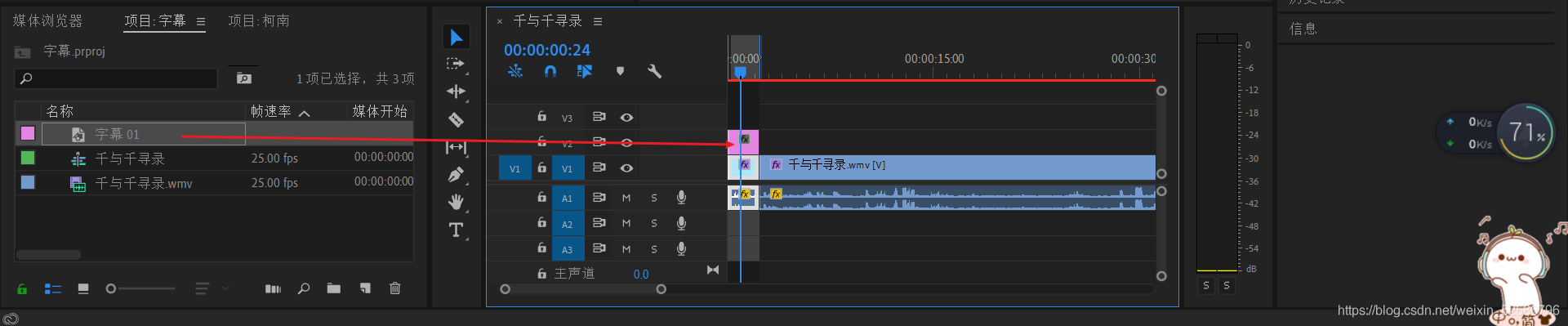Toggle lock on audio track A2
The width and height of the screenshot is (1568, 326).
(541, 222)
